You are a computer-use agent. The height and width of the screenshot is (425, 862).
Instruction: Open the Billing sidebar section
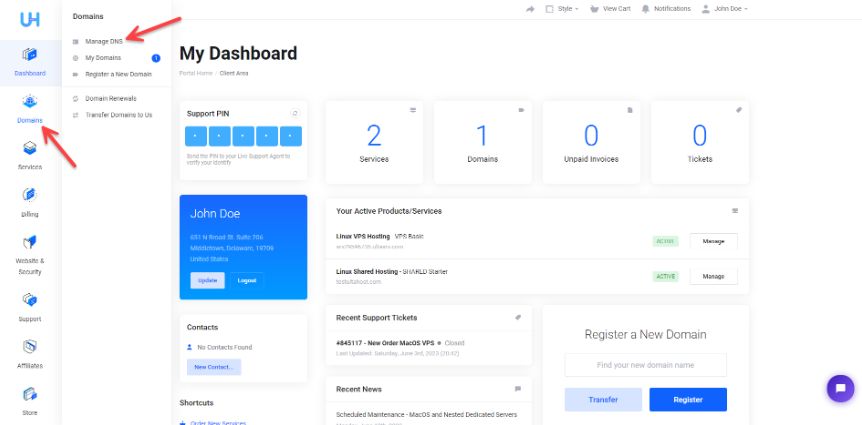pos(30,203)
